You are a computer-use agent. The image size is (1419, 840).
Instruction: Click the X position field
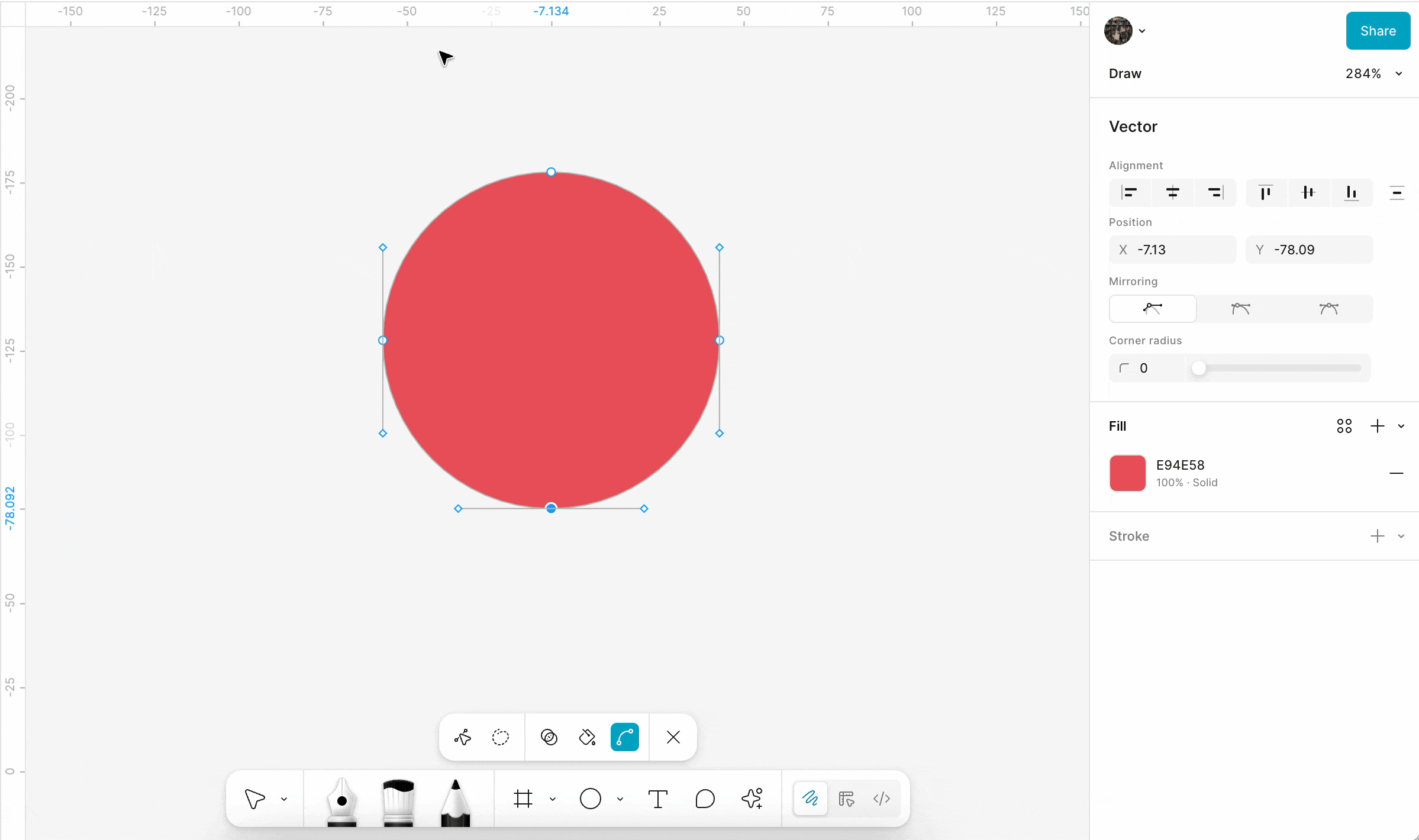pos(1173,250)
